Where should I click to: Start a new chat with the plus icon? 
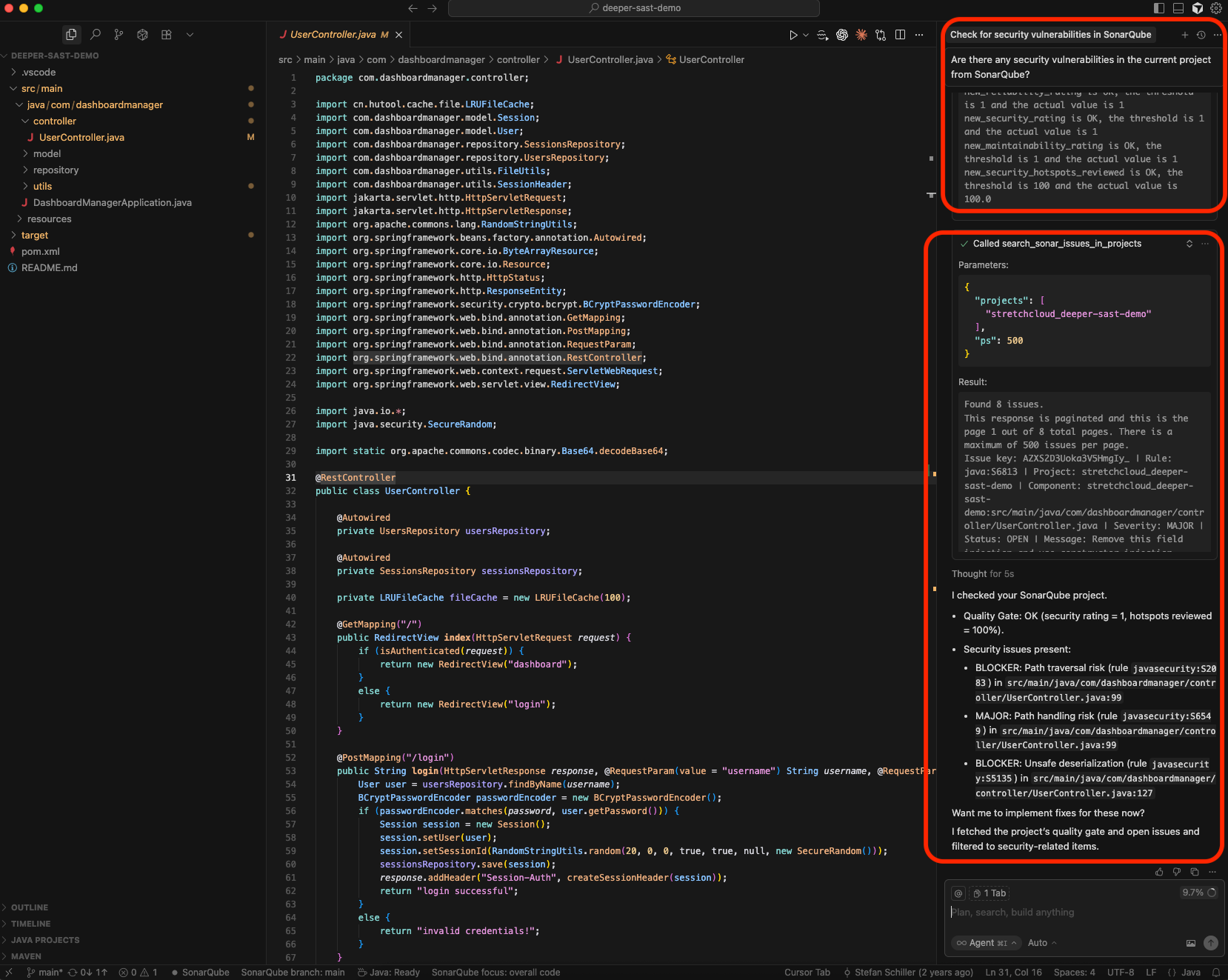tap(1185, 35)
